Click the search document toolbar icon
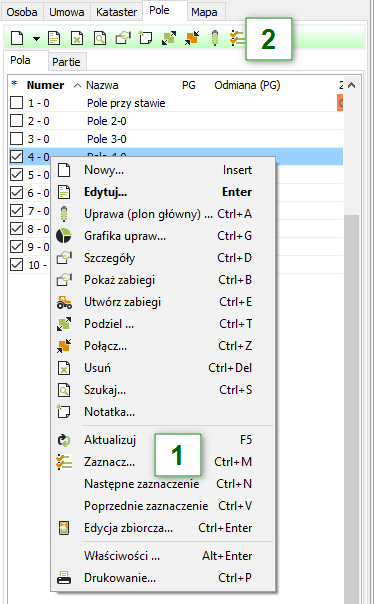Viewport: 374px width, 604px height. coord(100,39)
